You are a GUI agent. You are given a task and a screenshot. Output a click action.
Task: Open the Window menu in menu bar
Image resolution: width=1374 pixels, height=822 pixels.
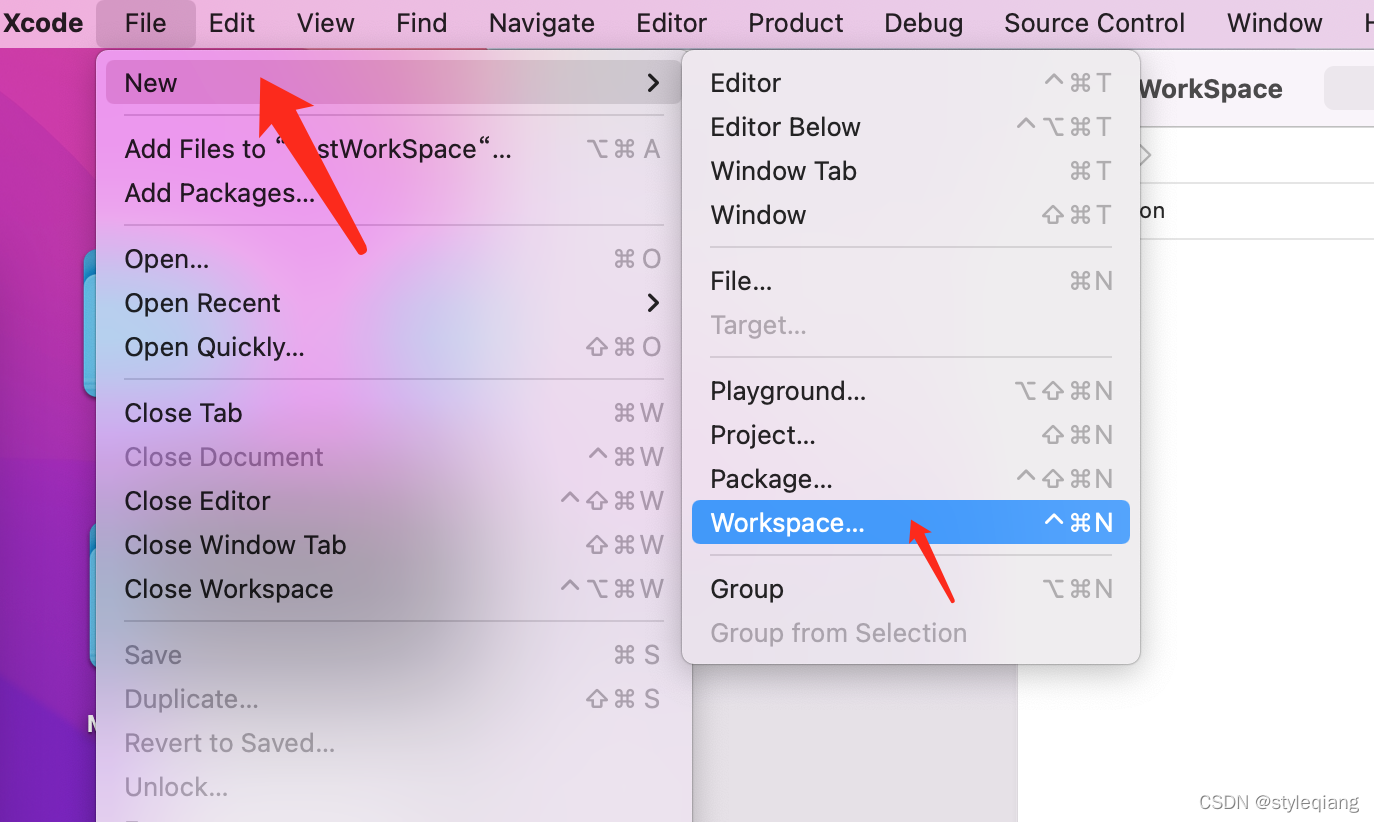[x=1275, y=23]
